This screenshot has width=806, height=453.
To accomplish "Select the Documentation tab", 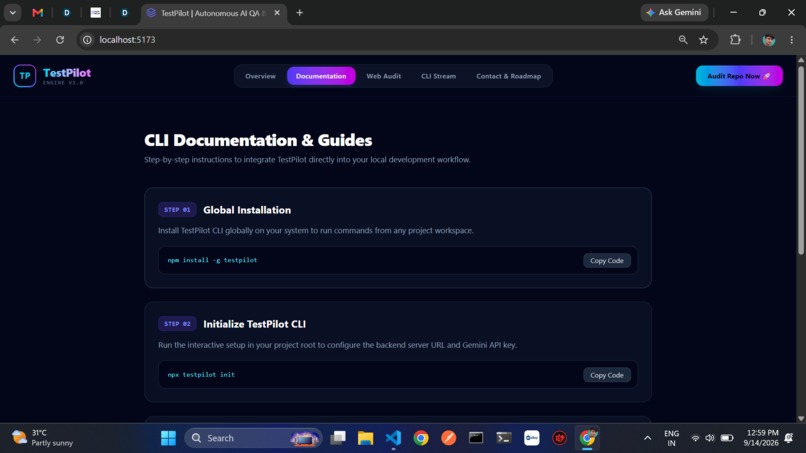I will [x=321, y=76].
